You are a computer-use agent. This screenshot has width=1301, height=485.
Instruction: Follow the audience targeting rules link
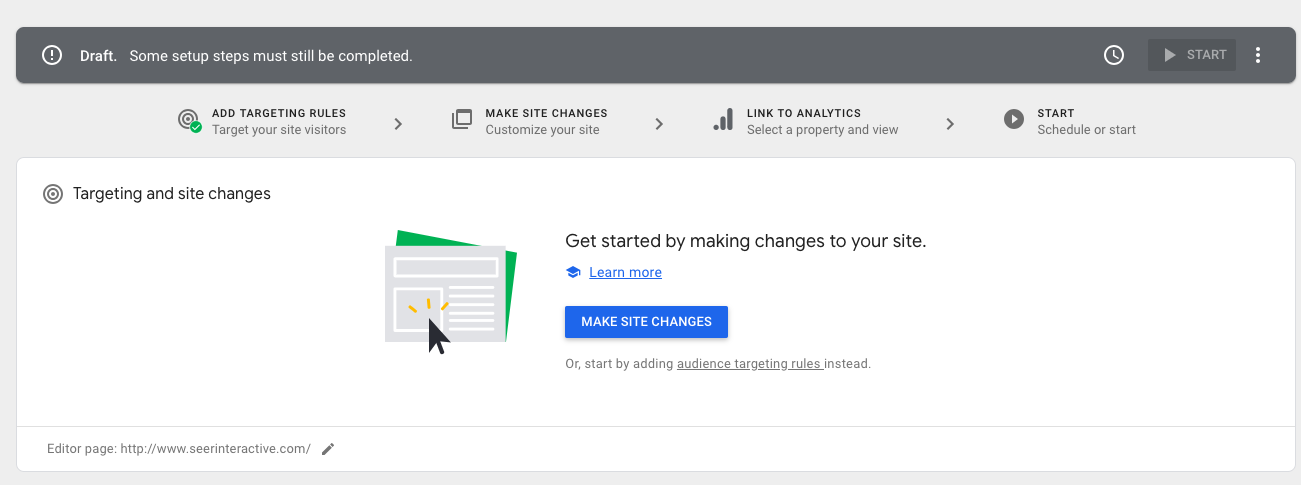pyautogui.click(x=750, y=364)
